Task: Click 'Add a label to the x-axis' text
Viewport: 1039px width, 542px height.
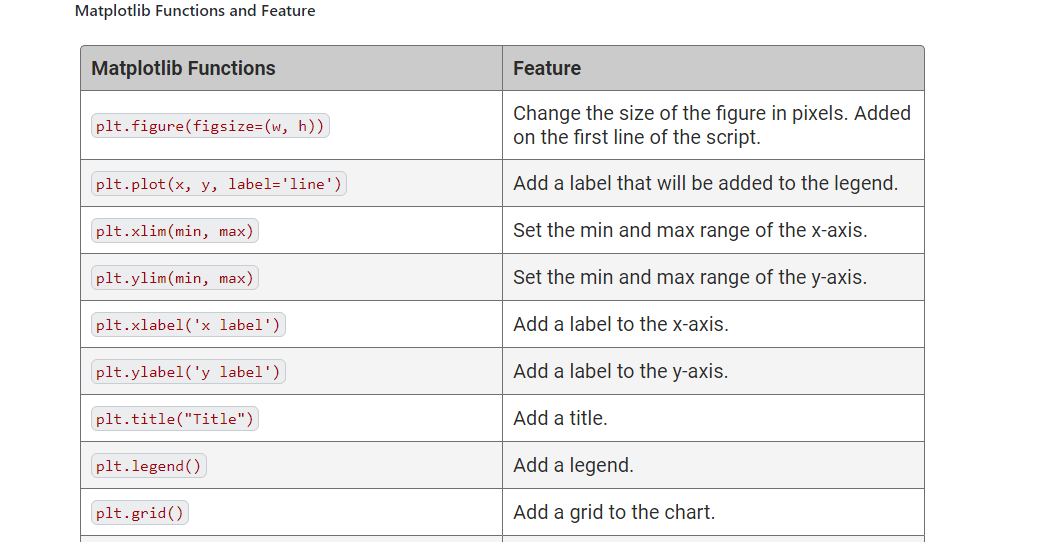Action: coord(620,324)
